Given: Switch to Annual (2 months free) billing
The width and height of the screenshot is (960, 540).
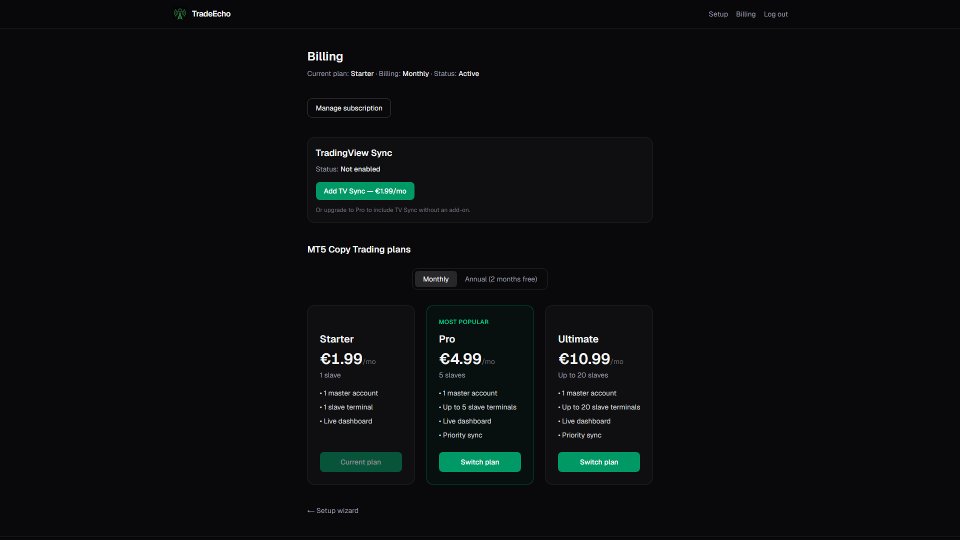Looking at the screenshot, I should coord(501,279).
